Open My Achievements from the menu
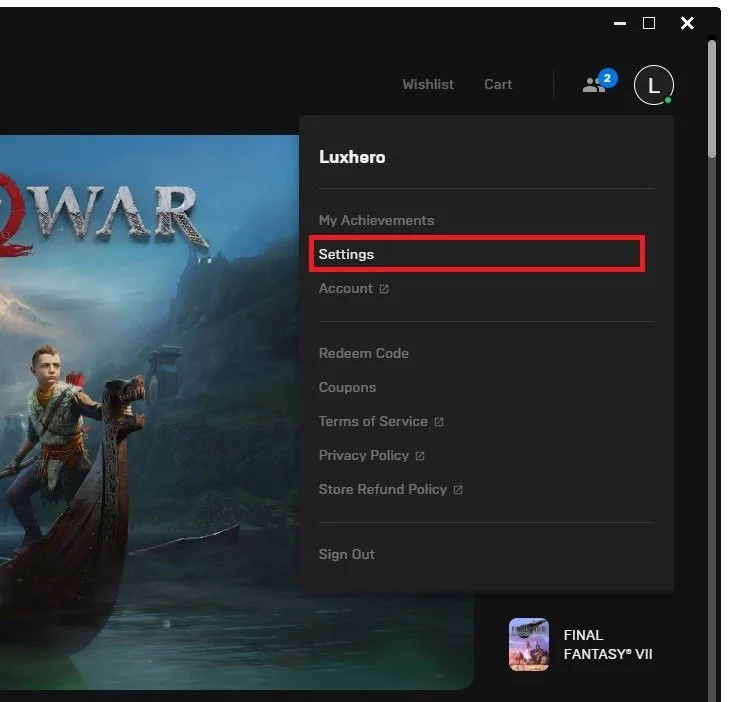This screenshot has height=702, width=731. point(376,220)
